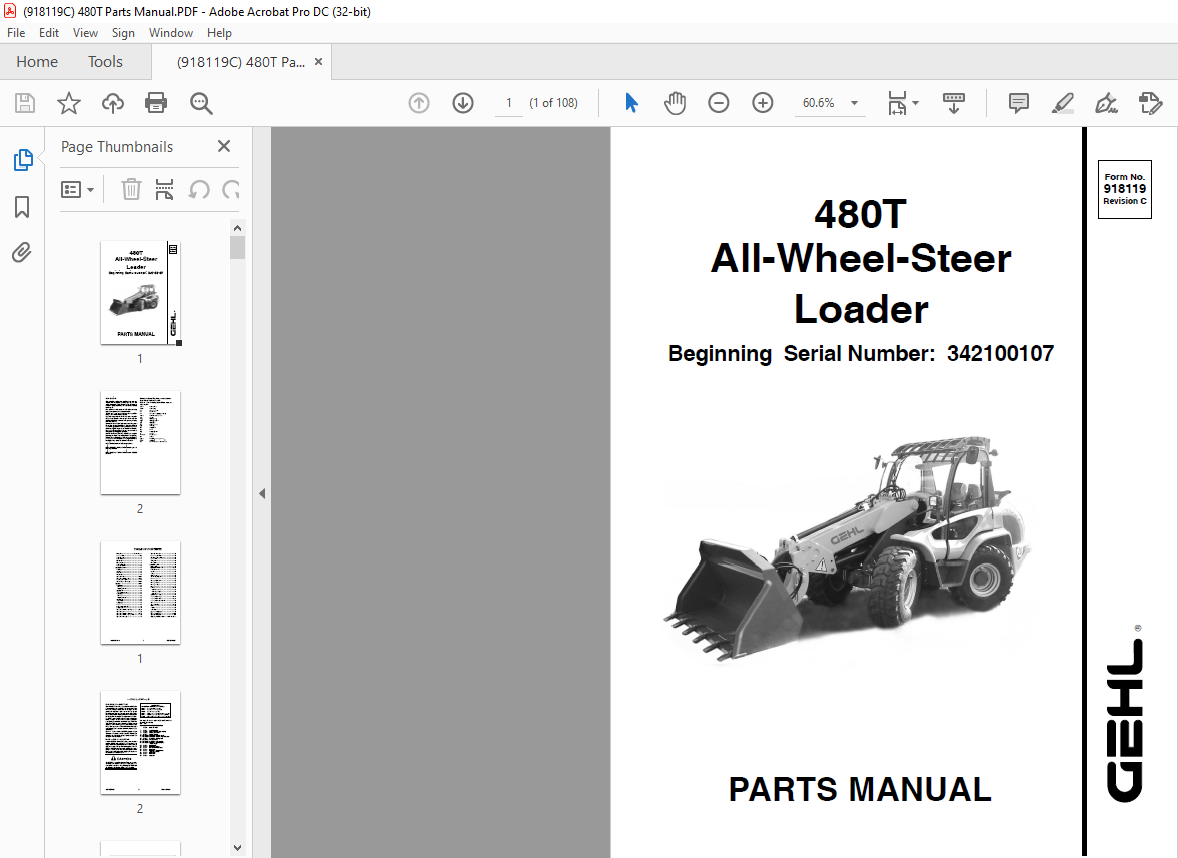This screenshot has height=858, width=1178.
Task: Open the Help menu
Action: (x=219, y=33)
